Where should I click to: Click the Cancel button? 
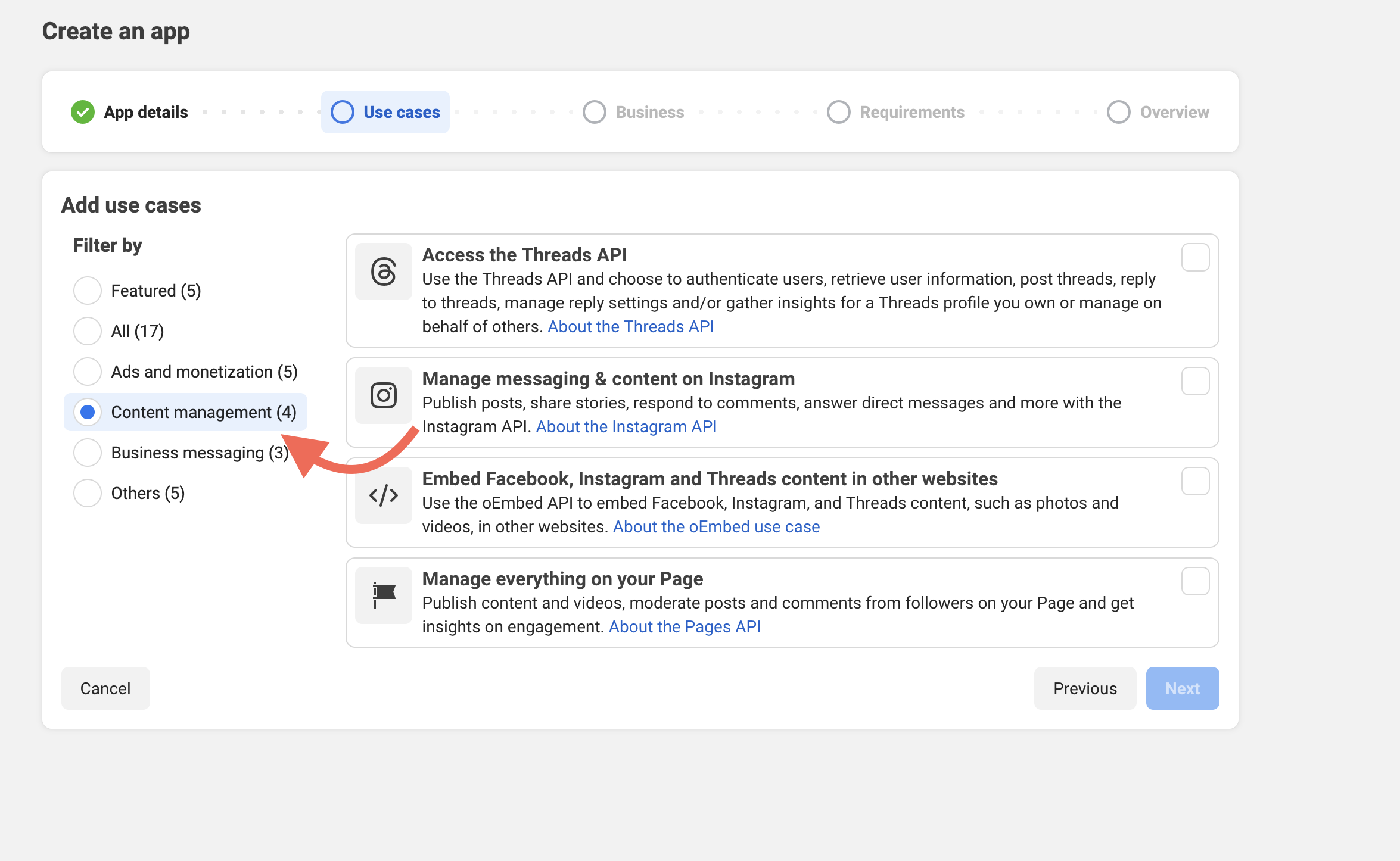(105, 688)
